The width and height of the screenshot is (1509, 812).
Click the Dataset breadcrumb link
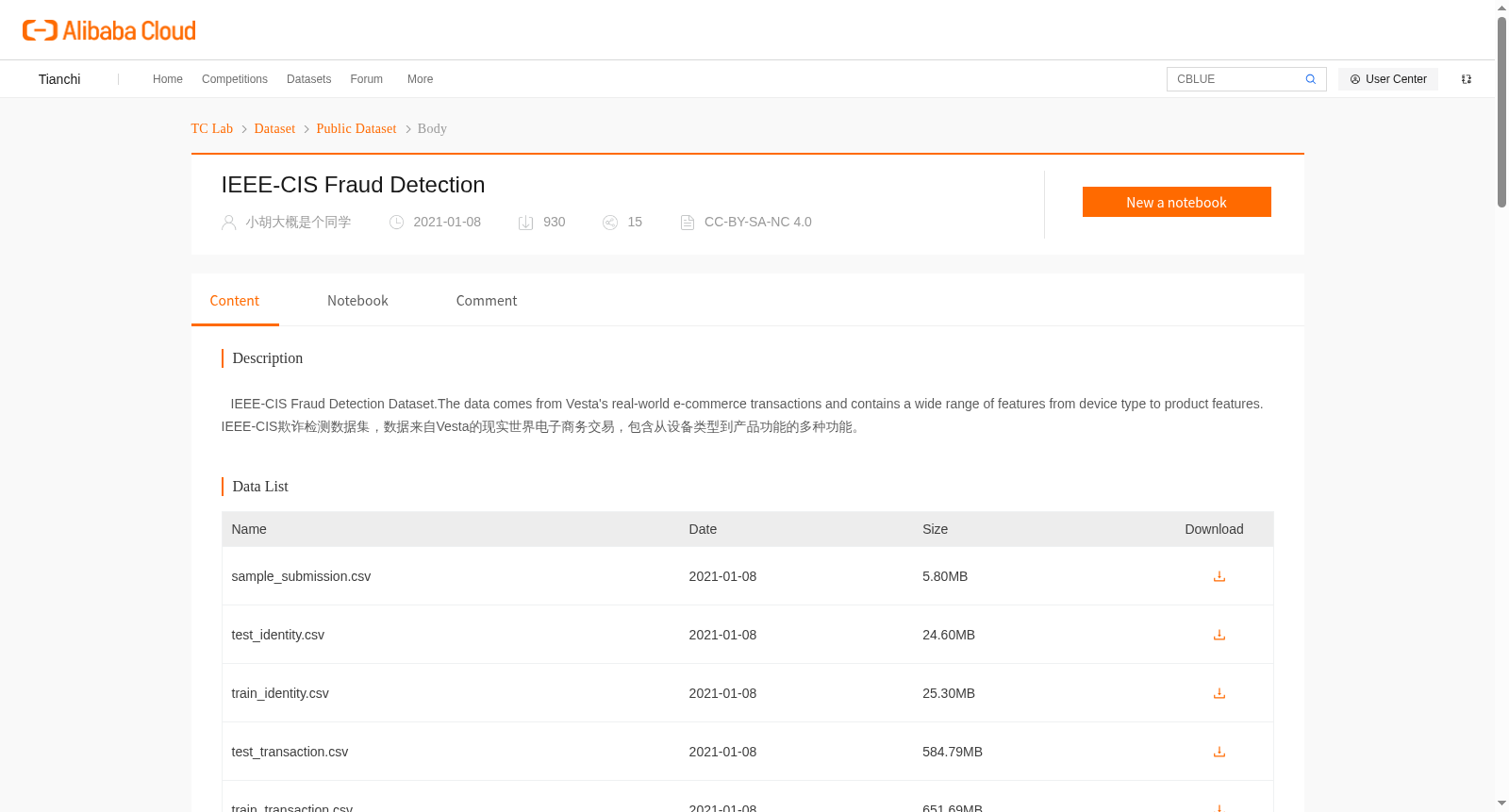point(274,128)
